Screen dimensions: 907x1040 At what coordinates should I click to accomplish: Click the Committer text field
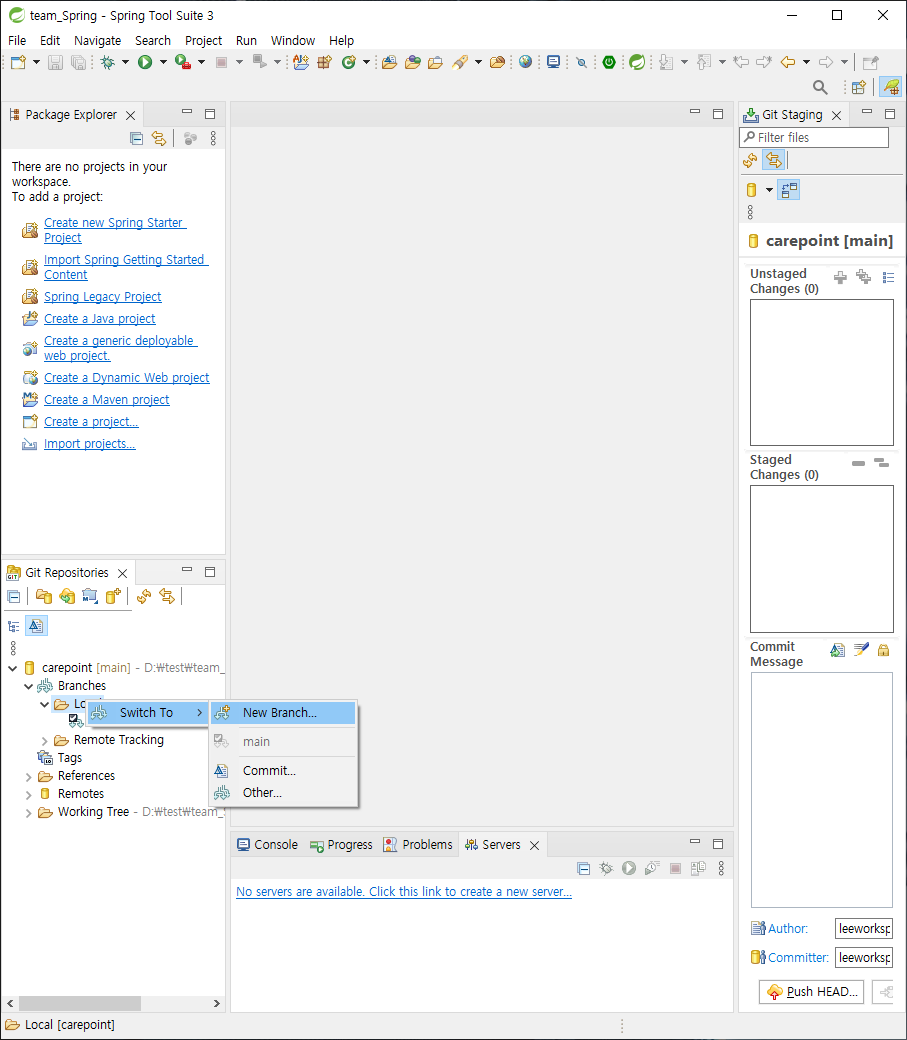(864, 958)
